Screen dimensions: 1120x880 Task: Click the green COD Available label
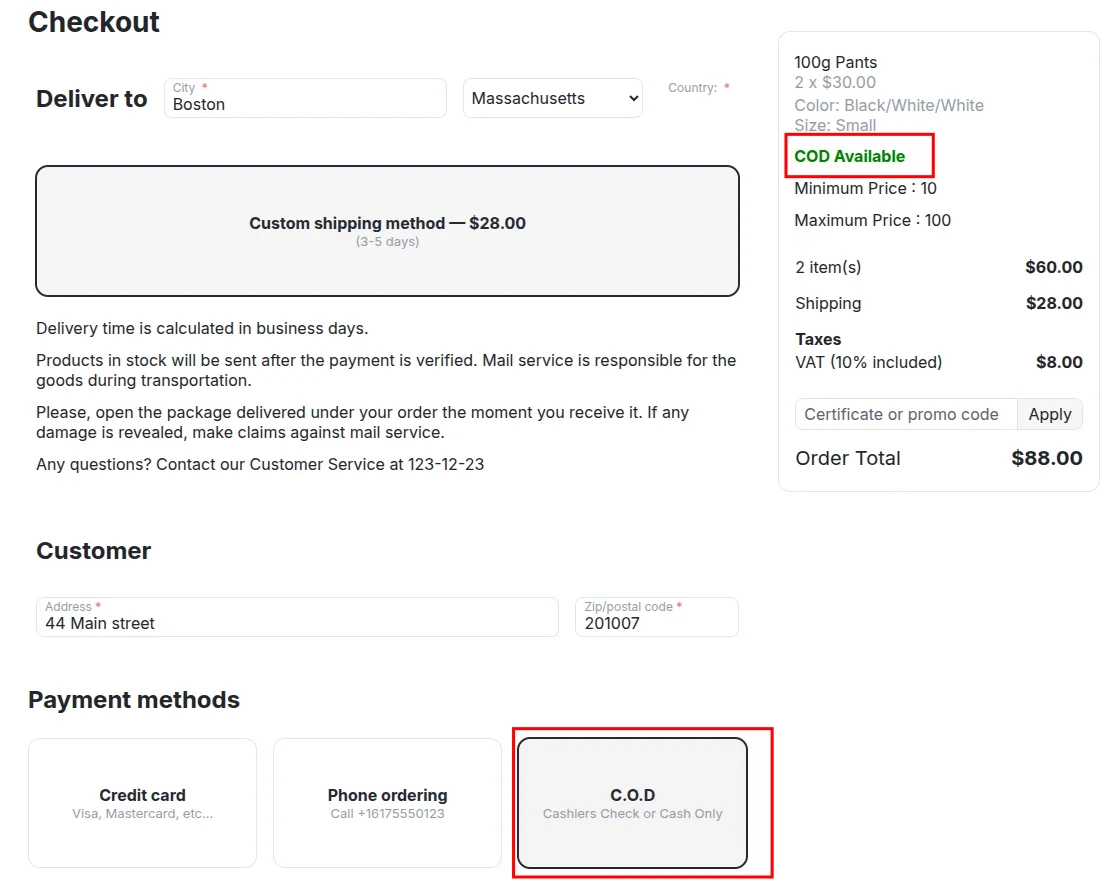[849, 156]
